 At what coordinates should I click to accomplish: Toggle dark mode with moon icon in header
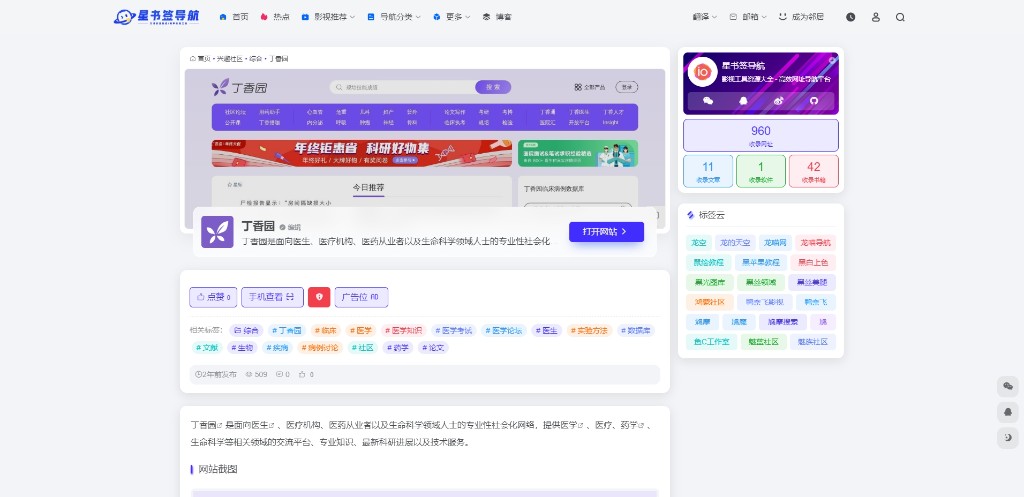click(x=850, y=18)
